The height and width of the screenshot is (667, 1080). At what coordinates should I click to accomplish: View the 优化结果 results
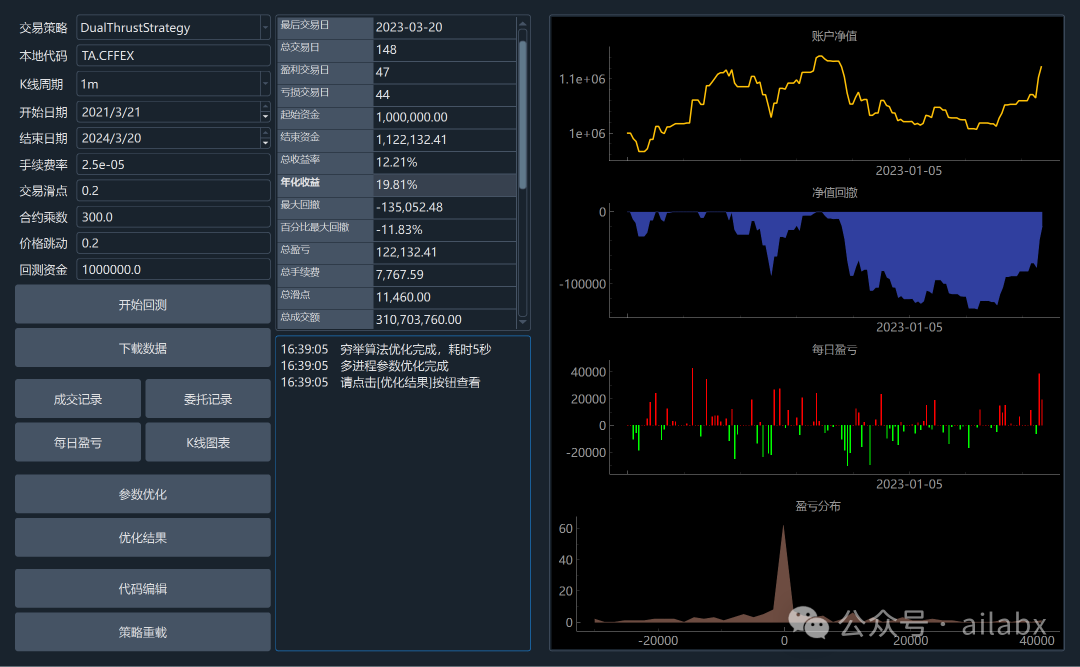pyautogui.click(x=143, y=537)
